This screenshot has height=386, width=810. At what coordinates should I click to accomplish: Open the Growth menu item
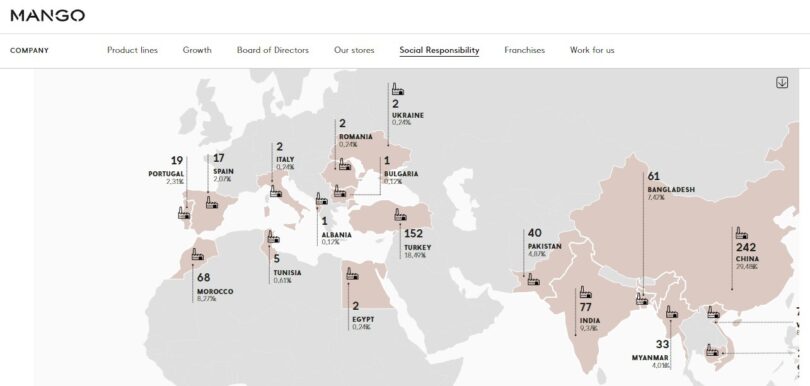[197, 50]
